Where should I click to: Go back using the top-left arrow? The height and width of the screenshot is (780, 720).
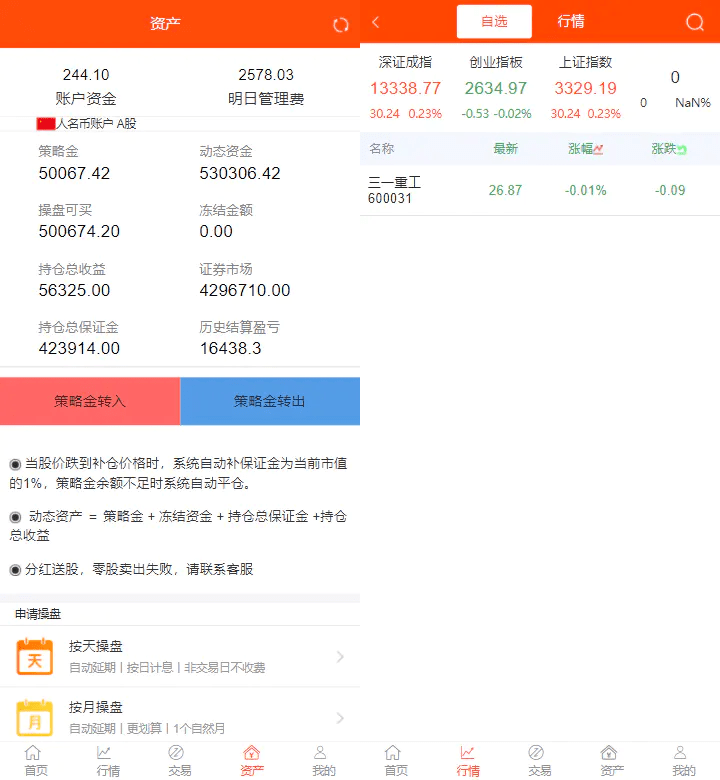point(376,23)
